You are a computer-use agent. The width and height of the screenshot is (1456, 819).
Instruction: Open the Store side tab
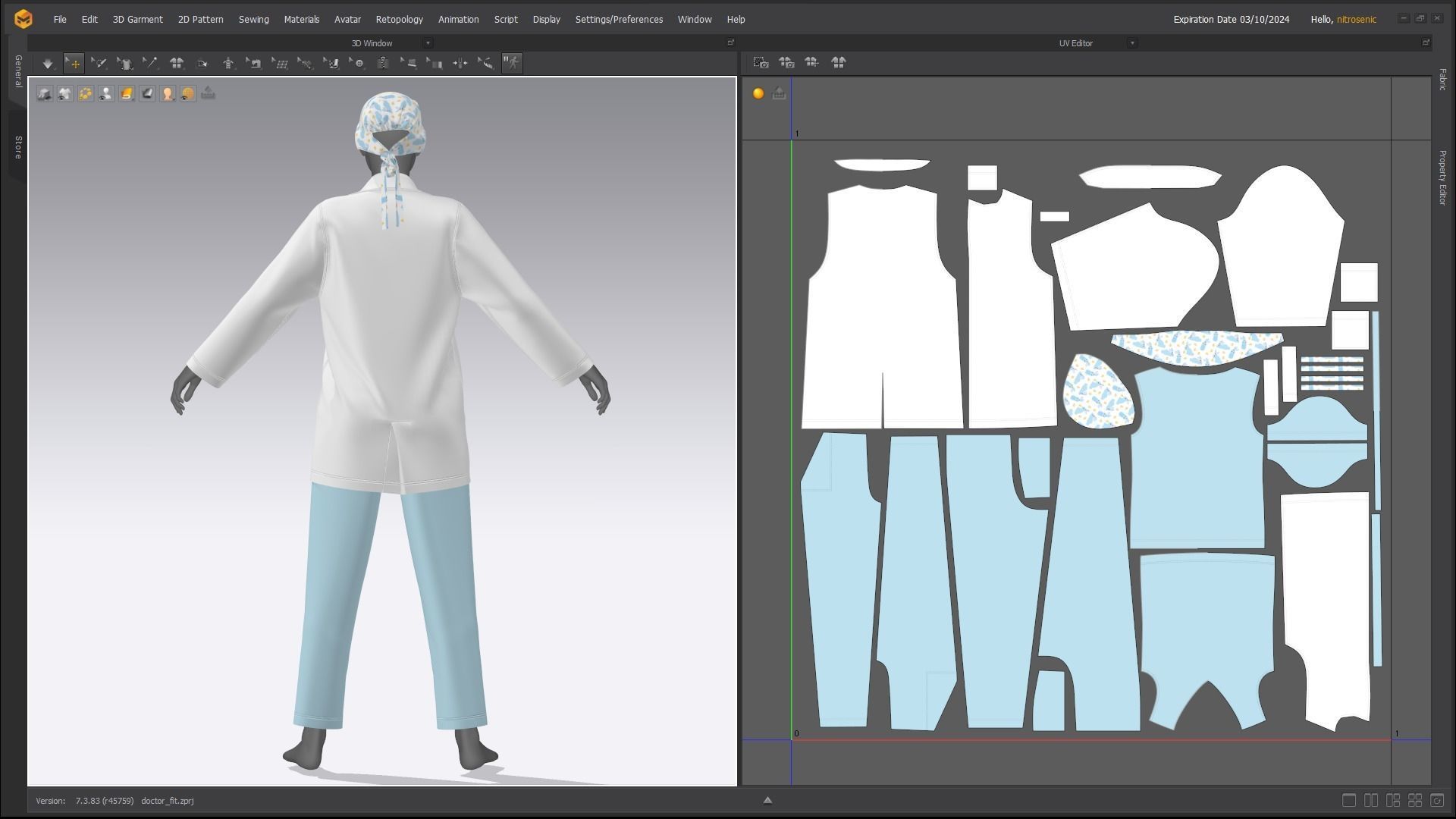coord(18,147)
